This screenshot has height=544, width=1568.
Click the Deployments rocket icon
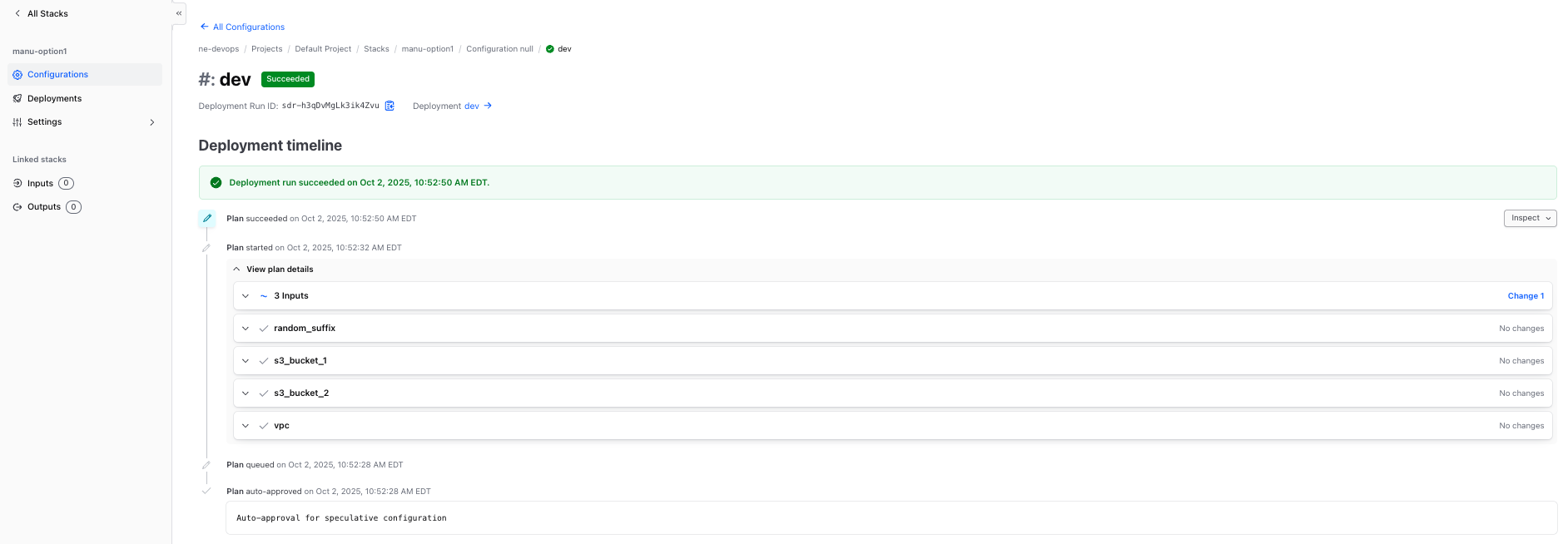tap(17, 98)
